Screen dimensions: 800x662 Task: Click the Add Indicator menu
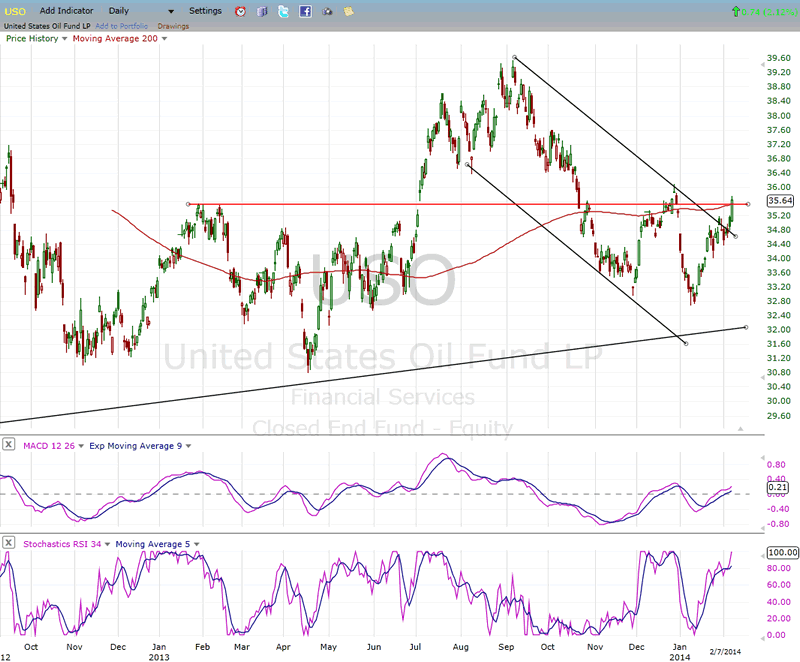click(68, 10)
